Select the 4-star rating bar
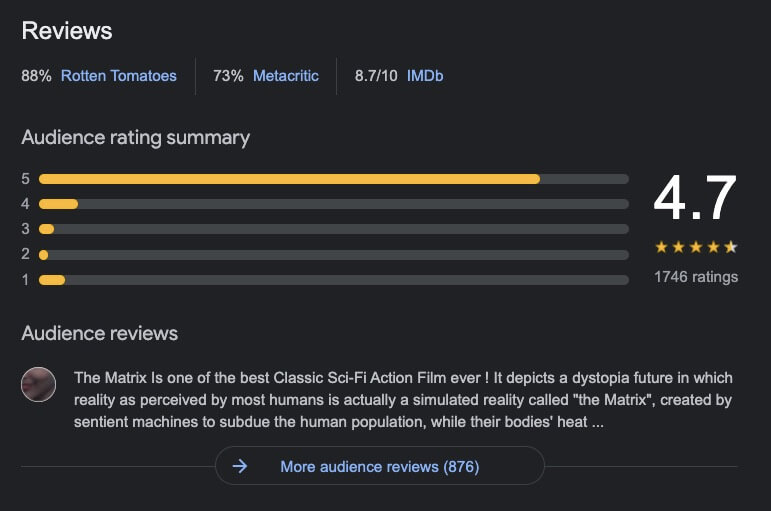The height and width of the screenshot is (511, 771). 334,204
